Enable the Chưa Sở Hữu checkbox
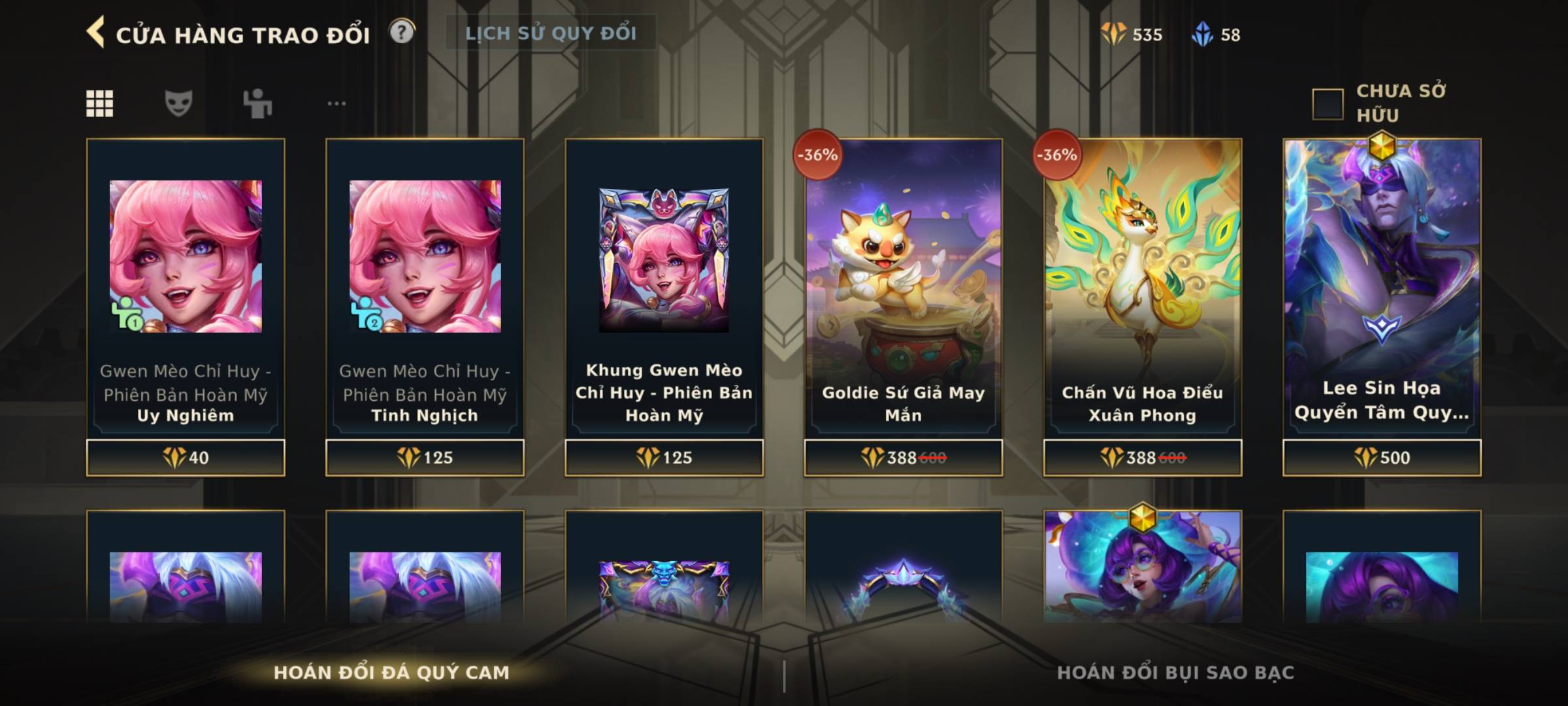Image resolution: width=1568 pixels, height=706 pixels. coord(1328,104)
